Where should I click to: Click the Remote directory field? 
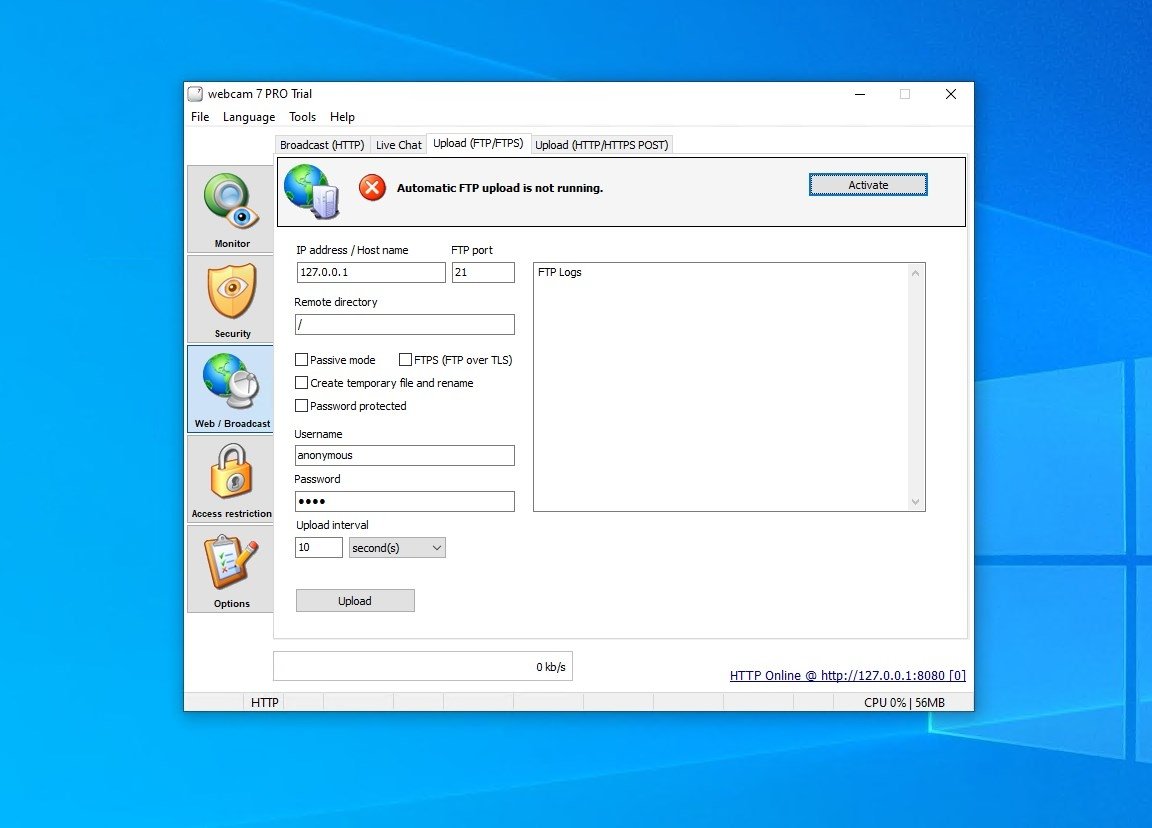pos(405,325)
